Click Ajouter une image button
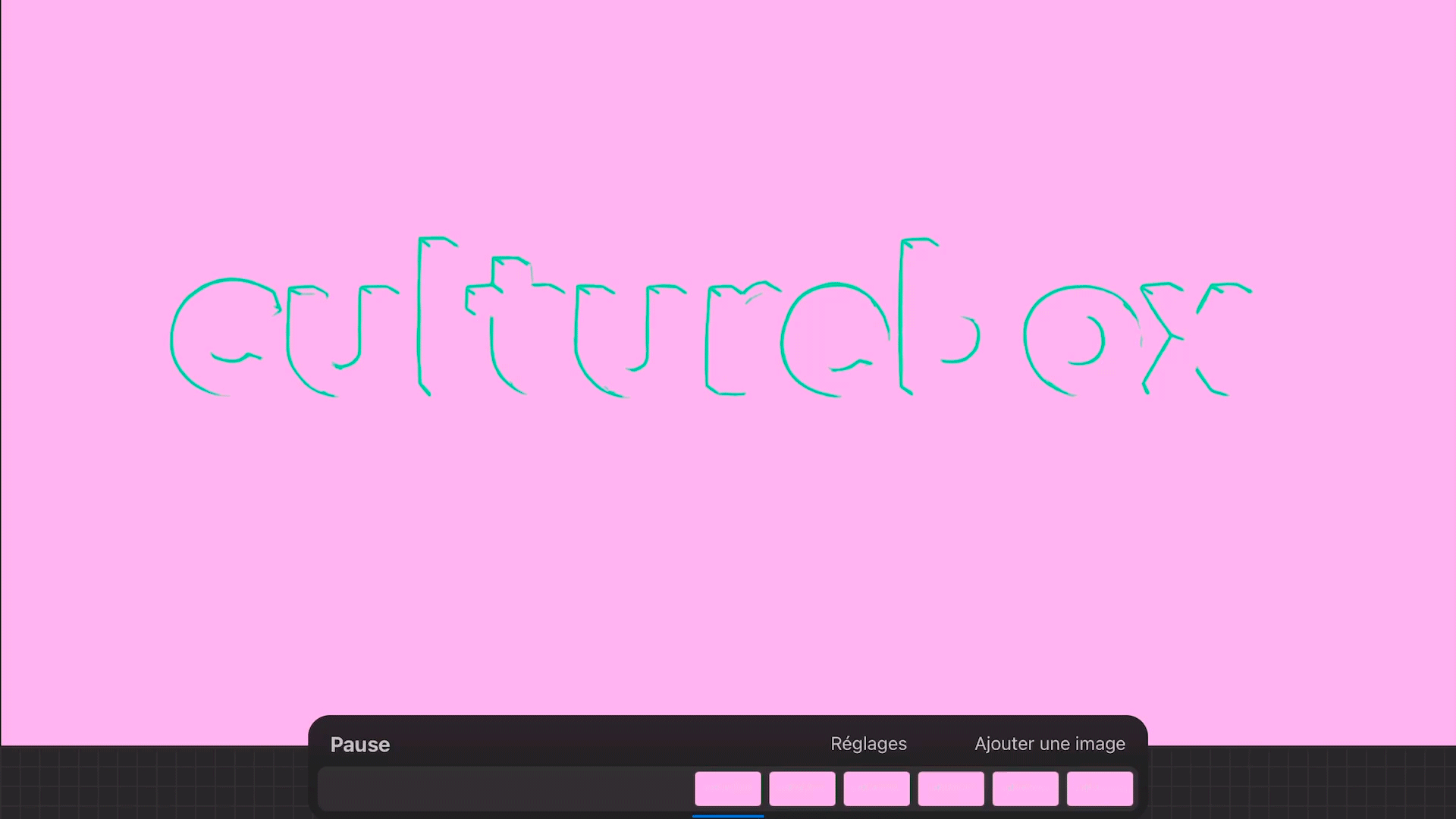 [1050, 744]
